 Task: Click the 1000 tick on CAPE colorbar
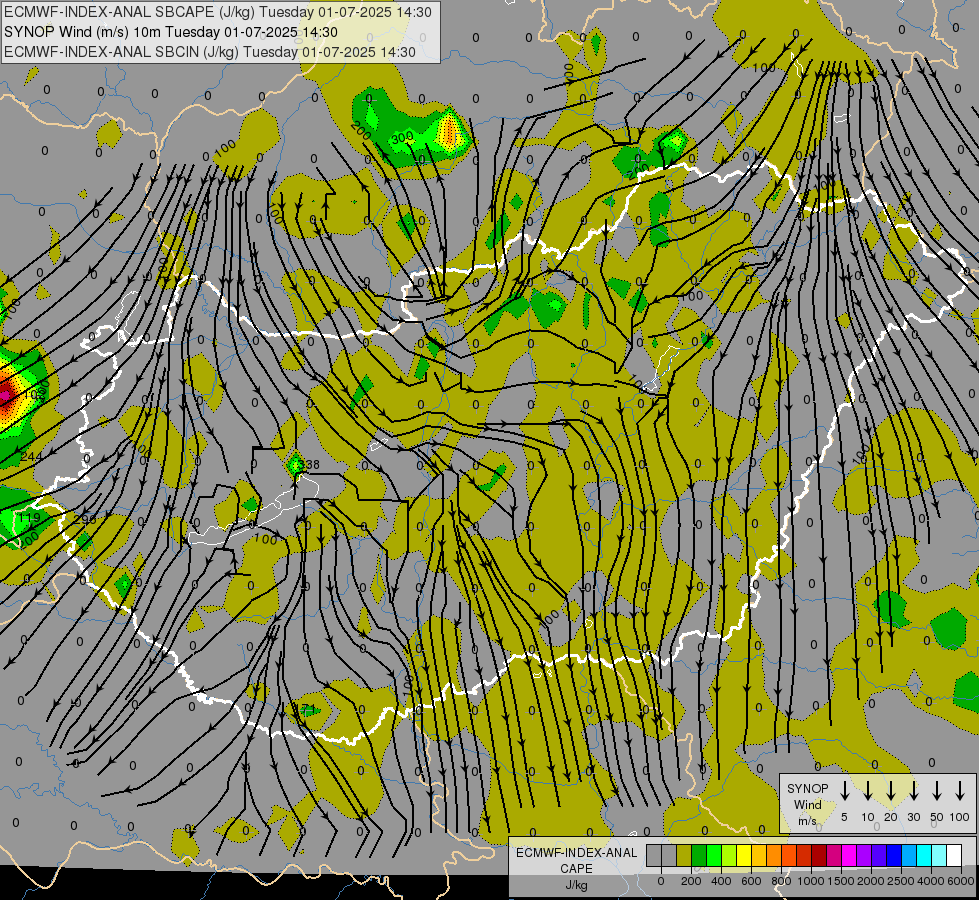pos(811,881)
